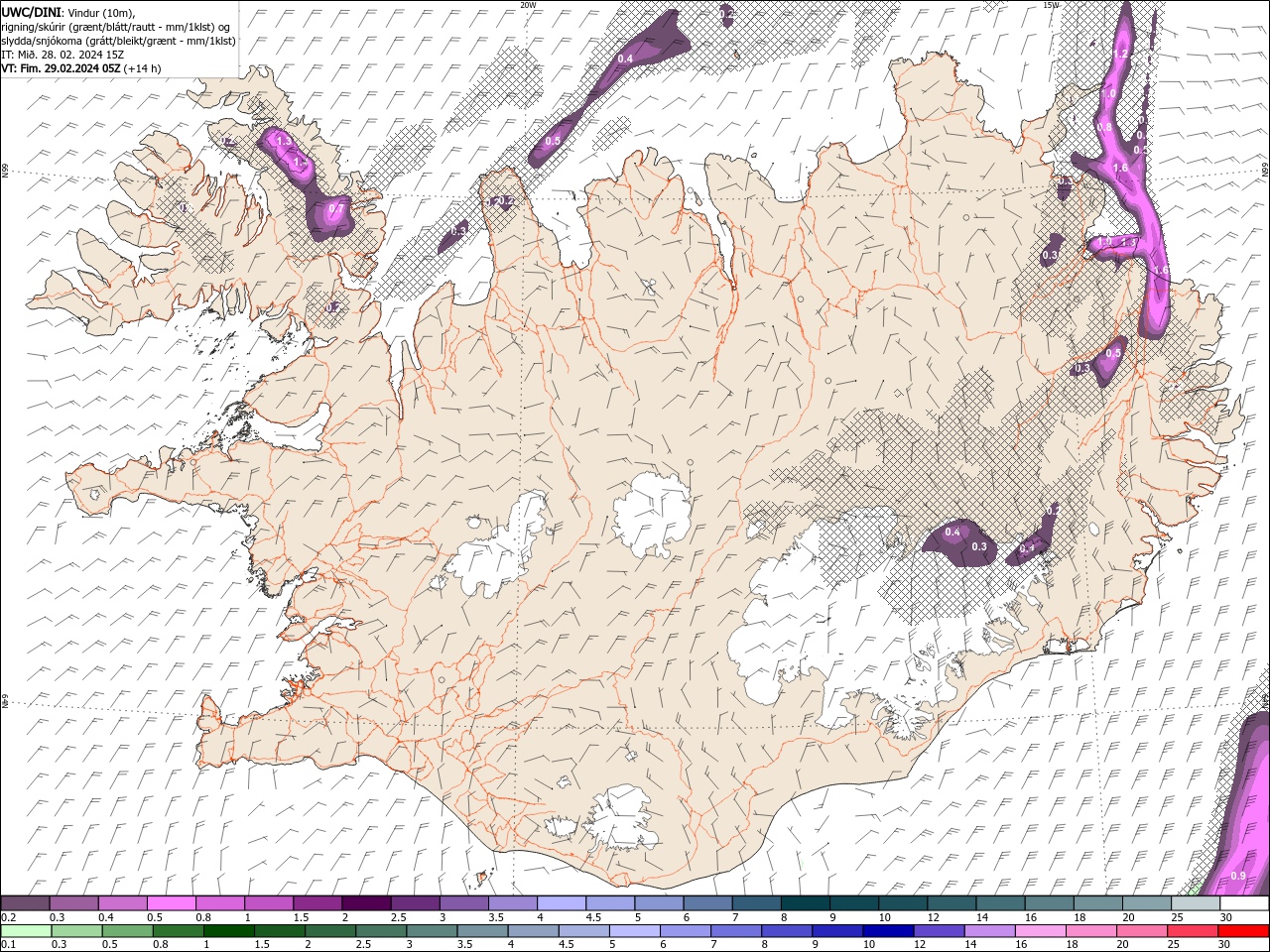This screenshot has height=952, width=1270.
Task: Click the light lavender 4 swatch in upper legend row
Action: point(561,903)
